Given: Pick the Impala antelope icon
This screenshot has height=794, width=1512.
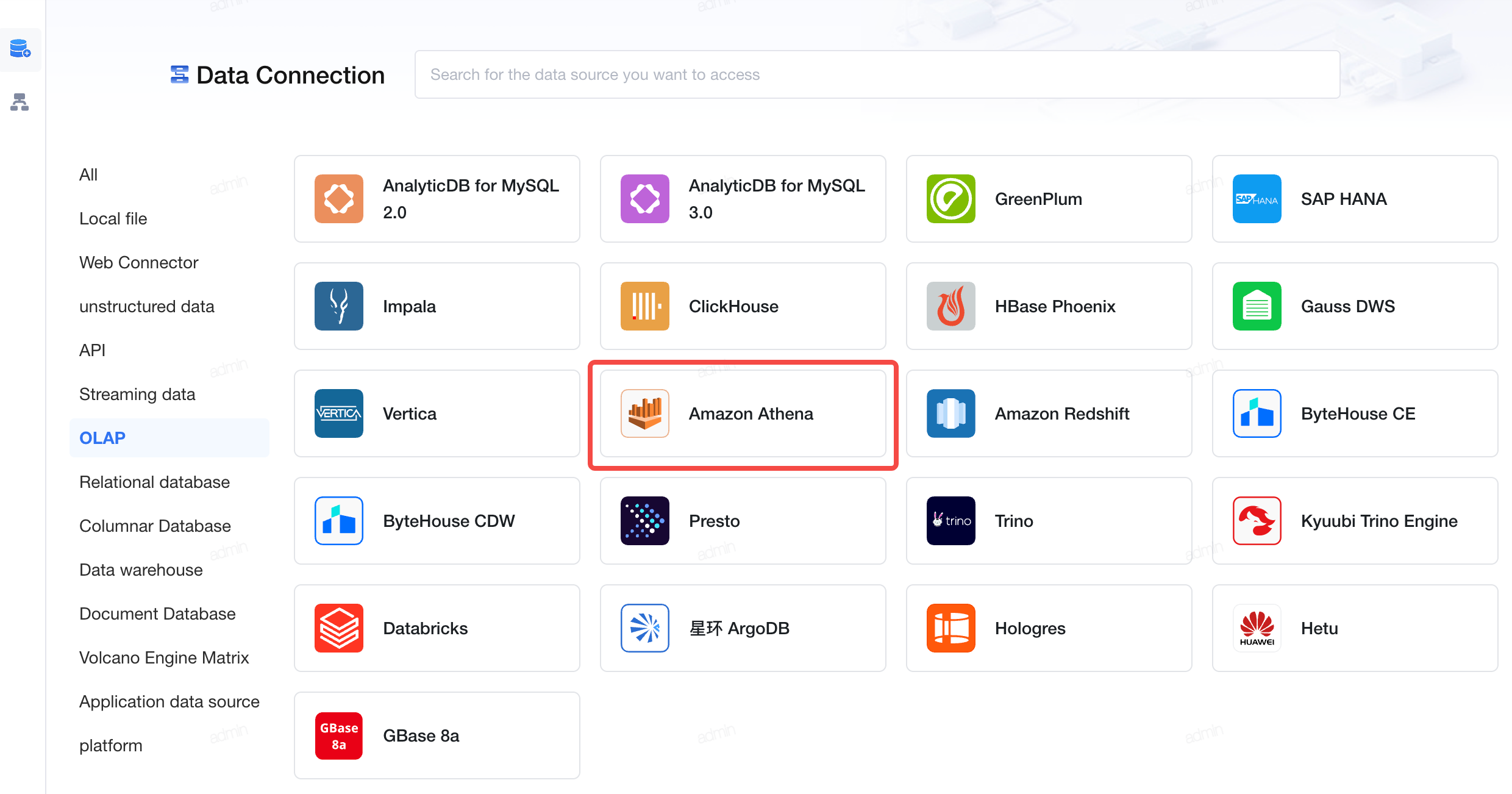Looking at the screenshot, I should coord(338,306).
